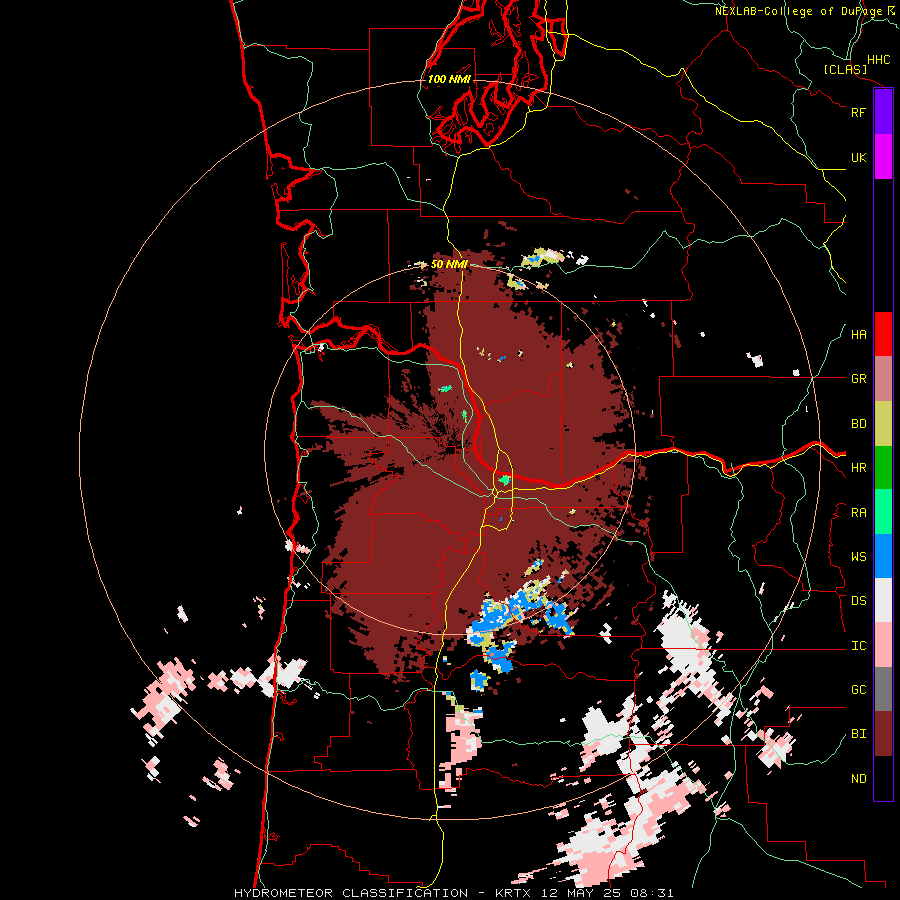Screen dimensions: 900x900
Task: Select the IC light-pink legend swatch
Action: 883,645
